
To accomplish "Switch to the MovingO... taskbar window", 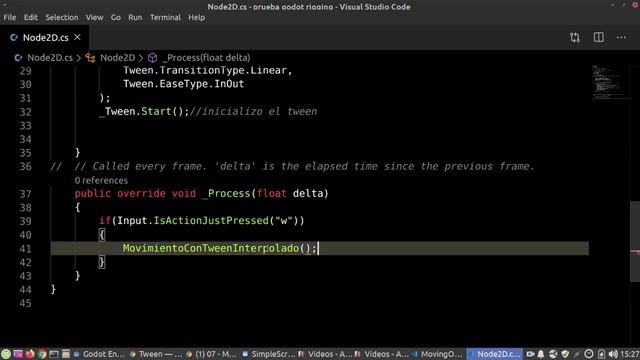I will coord(437,354).
